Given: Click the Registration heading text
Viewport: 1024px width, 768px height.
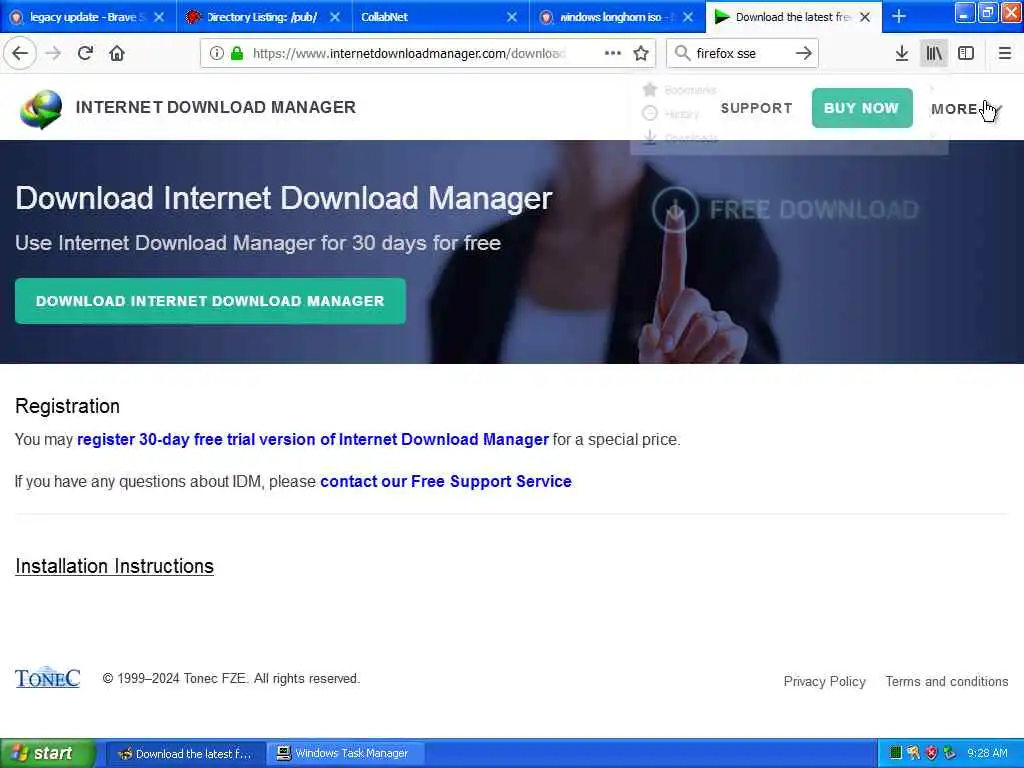Looking at the screenshot, I should click(x=67, y=406).
